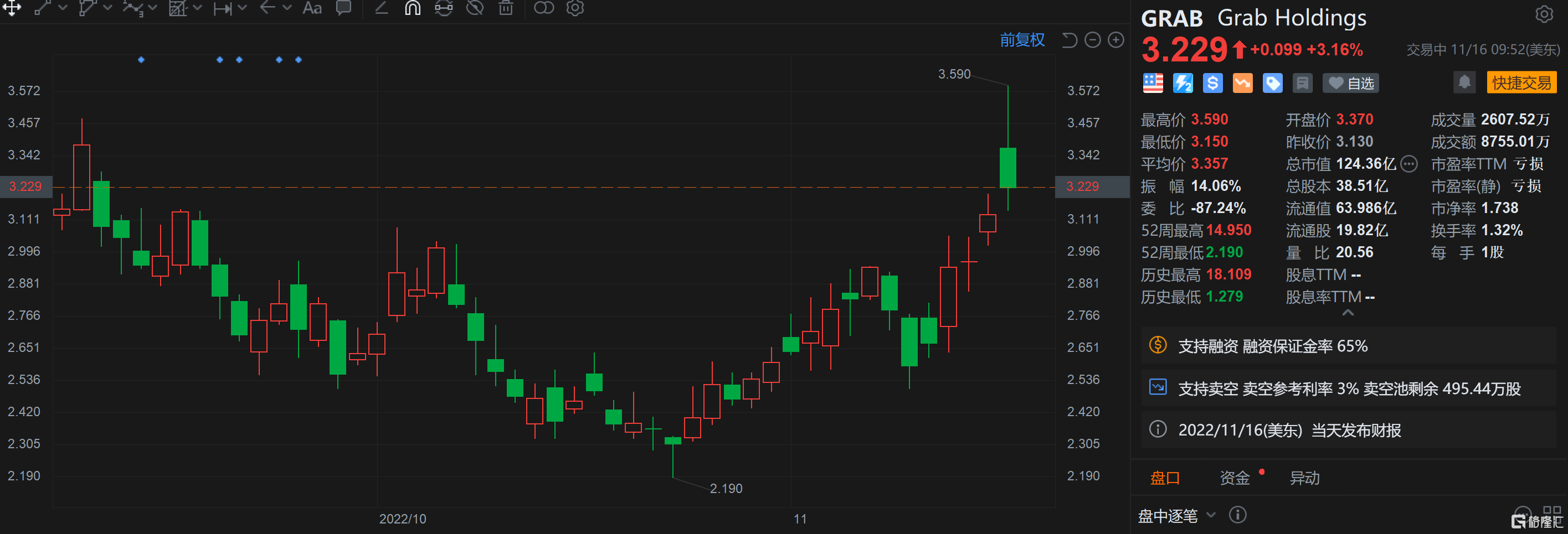This screenshot has width=1568, height=534.
Task: Click the 52周最高 14.950 value
Action: (x=1228, y=231)
